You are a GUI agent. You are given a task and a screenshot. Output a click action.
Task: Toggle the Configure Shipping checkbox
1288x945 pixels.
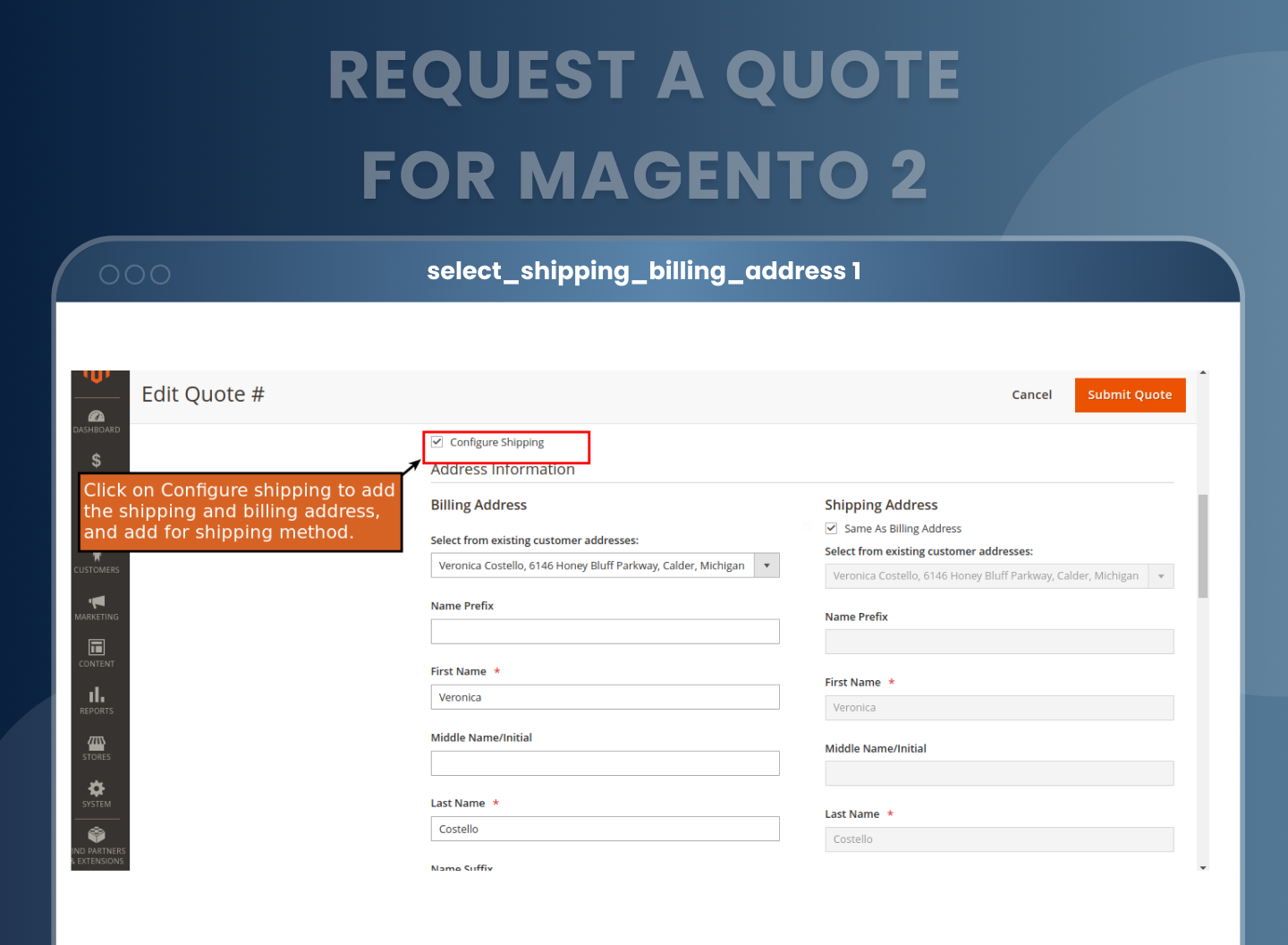coord(437,442)
